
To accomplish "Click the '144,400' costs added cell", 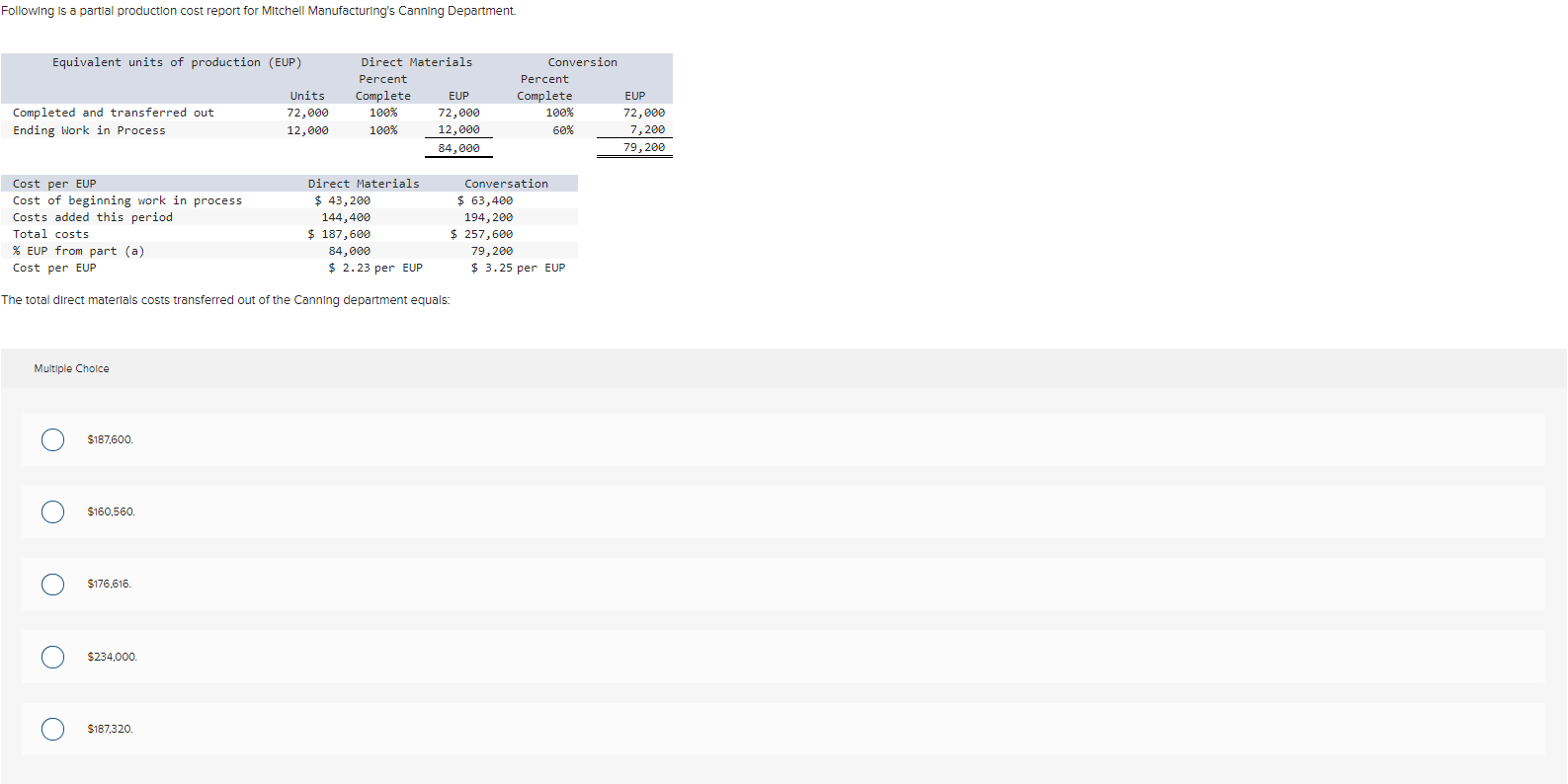I will 346,217.
